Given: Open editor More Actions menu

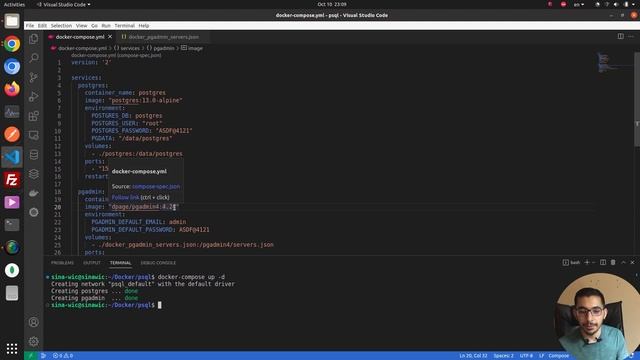Looking at the screenshot, I should pos(631,36).
